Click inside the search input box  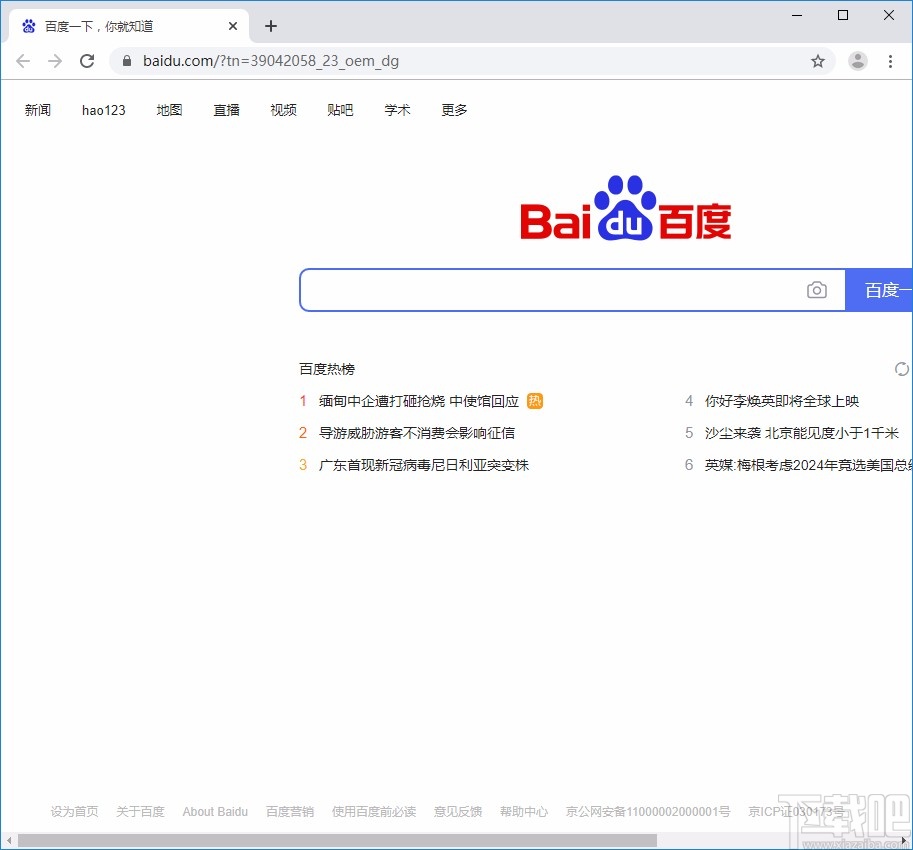(x=550, y=290)
